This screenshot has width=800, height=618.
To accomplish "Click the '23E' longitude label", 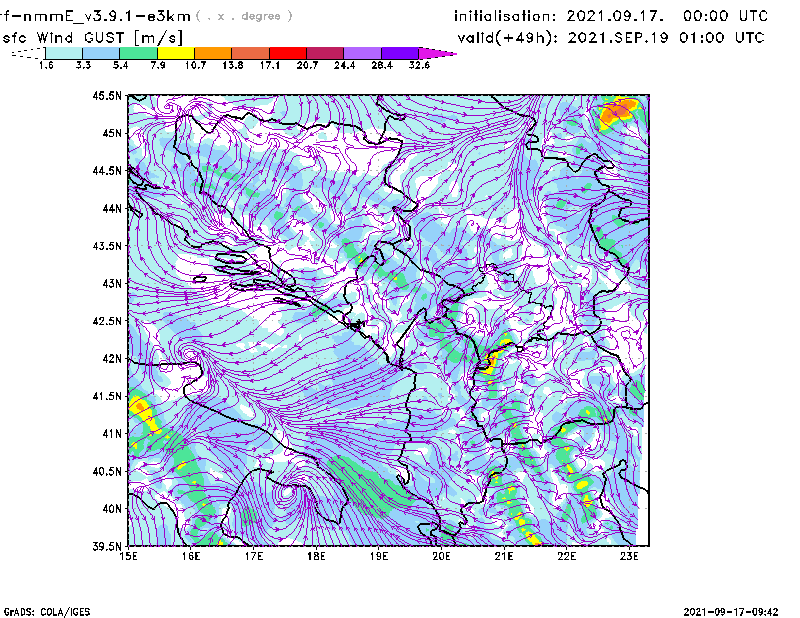I will 629,556.
